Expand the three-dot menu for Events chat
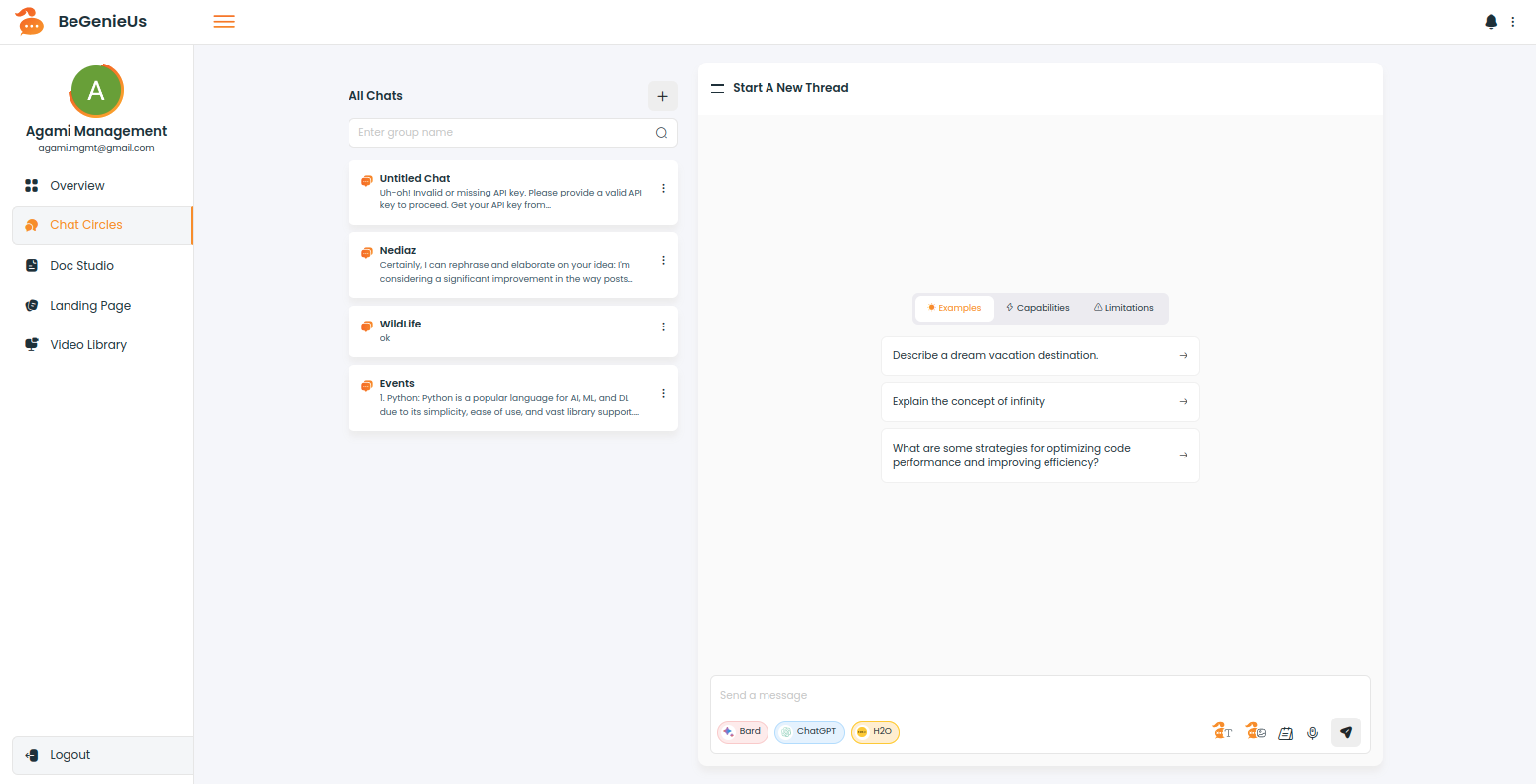The height and width of the screenshot is (784, 1536). coord(663,393)
